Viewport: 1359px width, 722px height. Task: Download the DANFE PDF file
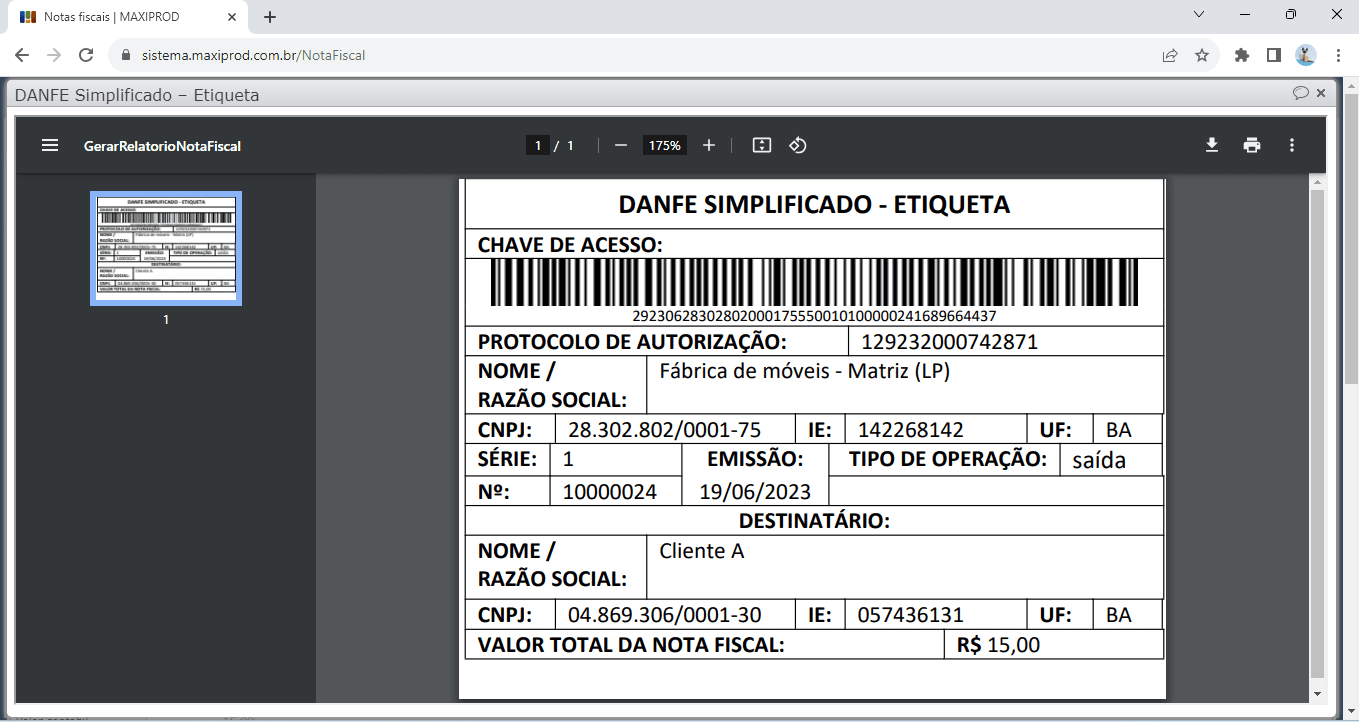point(1212,146)
